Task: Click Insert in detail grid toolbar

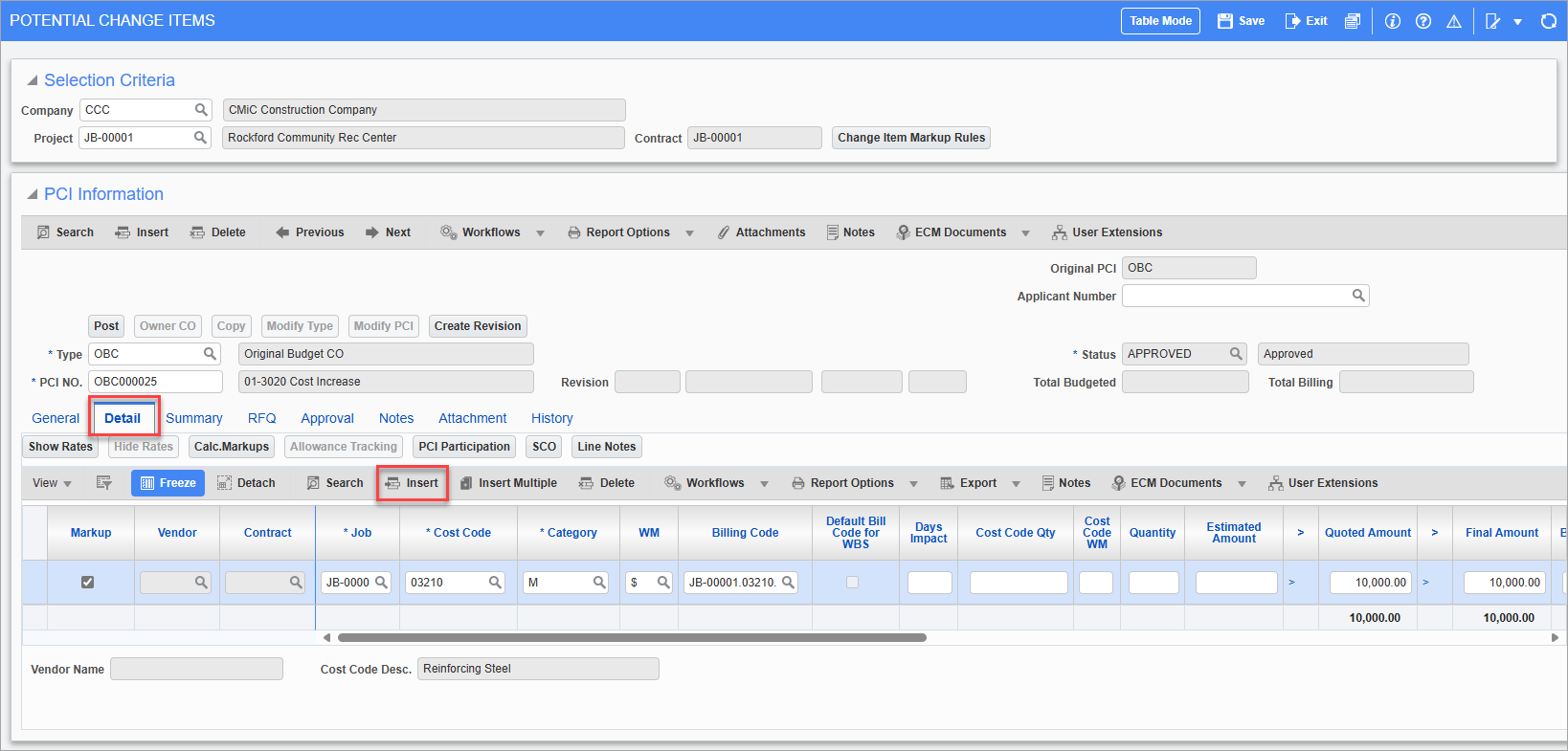Action: tap(412, 483)
